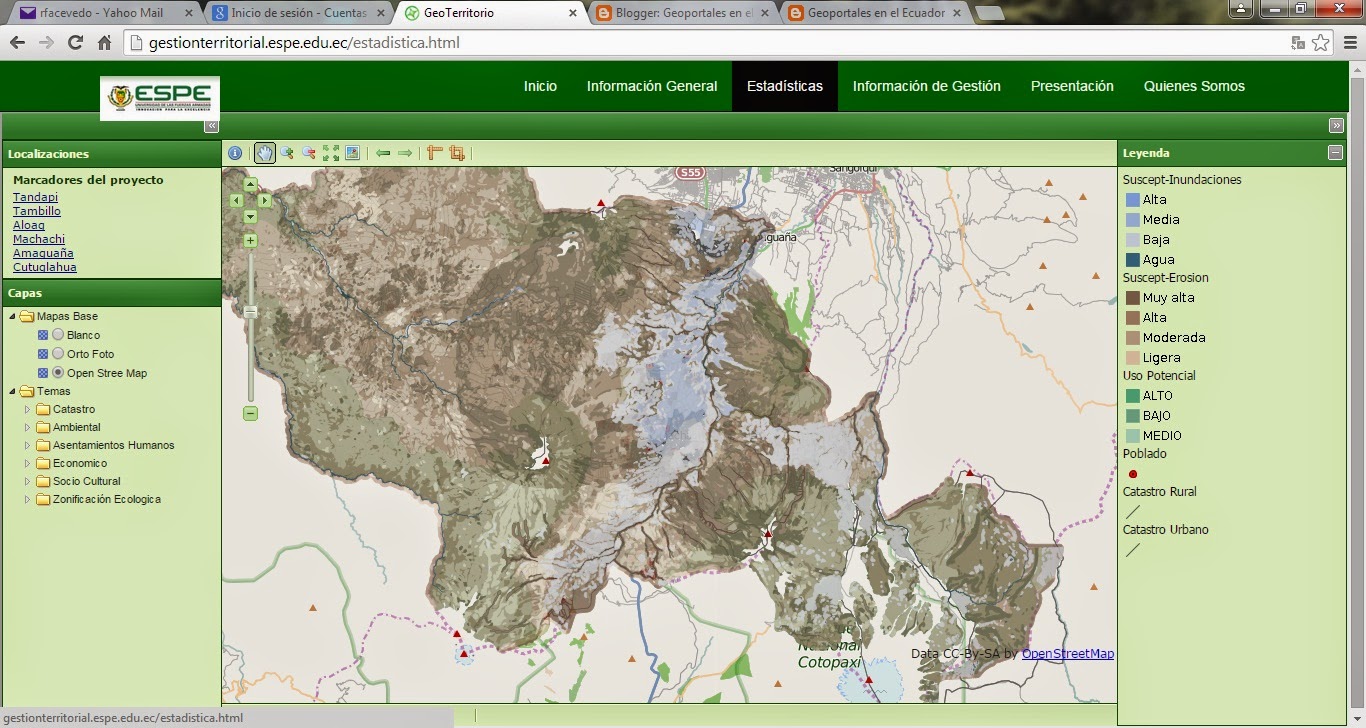
Task: Click the minus zoom-out map button
Action: tap(251, 413)
